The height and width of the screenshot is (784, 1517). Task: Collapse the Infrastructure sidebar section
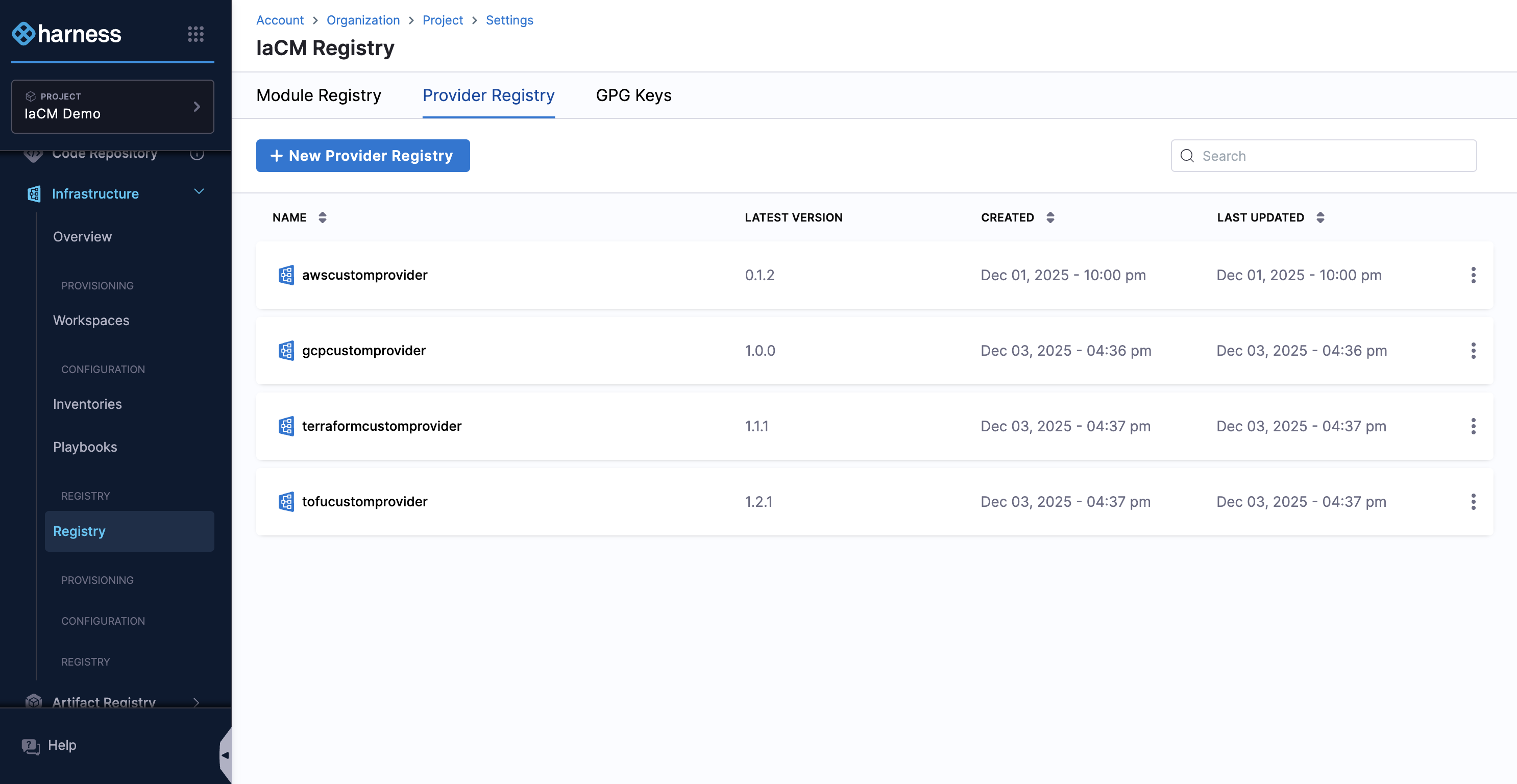[199, 192]
